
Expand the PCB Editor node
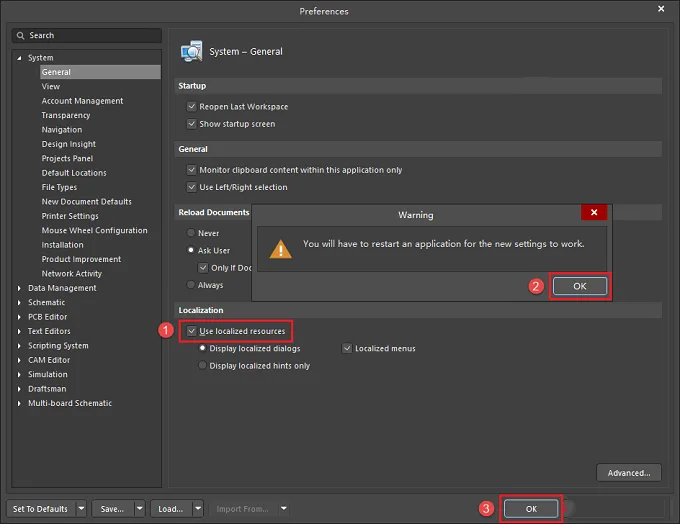point(19,317)
